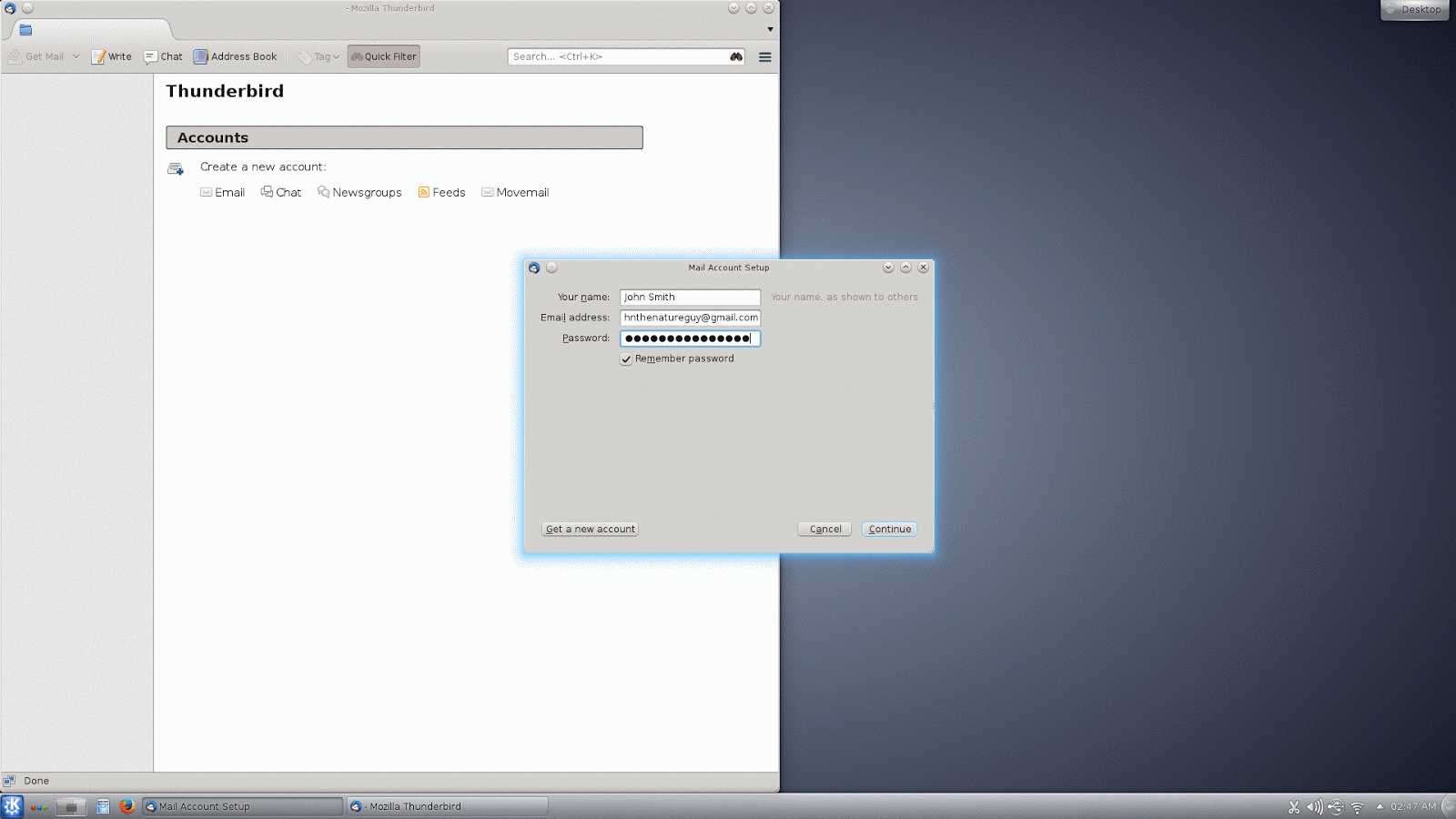Click the Desktop toolbox button
This screenshot has height=819, width=1456.
pyautogui.click(x=1414, y=9)
